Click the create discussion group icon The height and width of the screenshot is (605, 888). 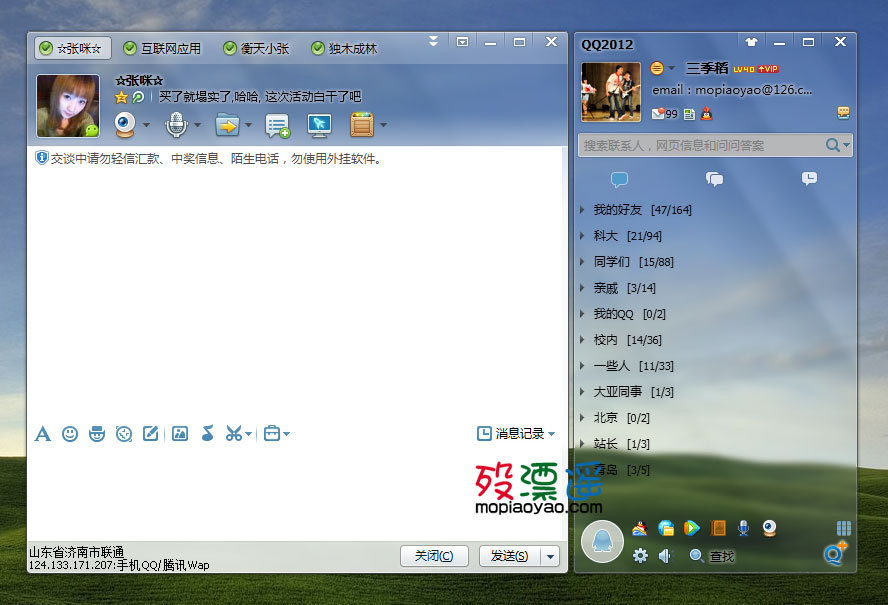(x=277, y=125)
